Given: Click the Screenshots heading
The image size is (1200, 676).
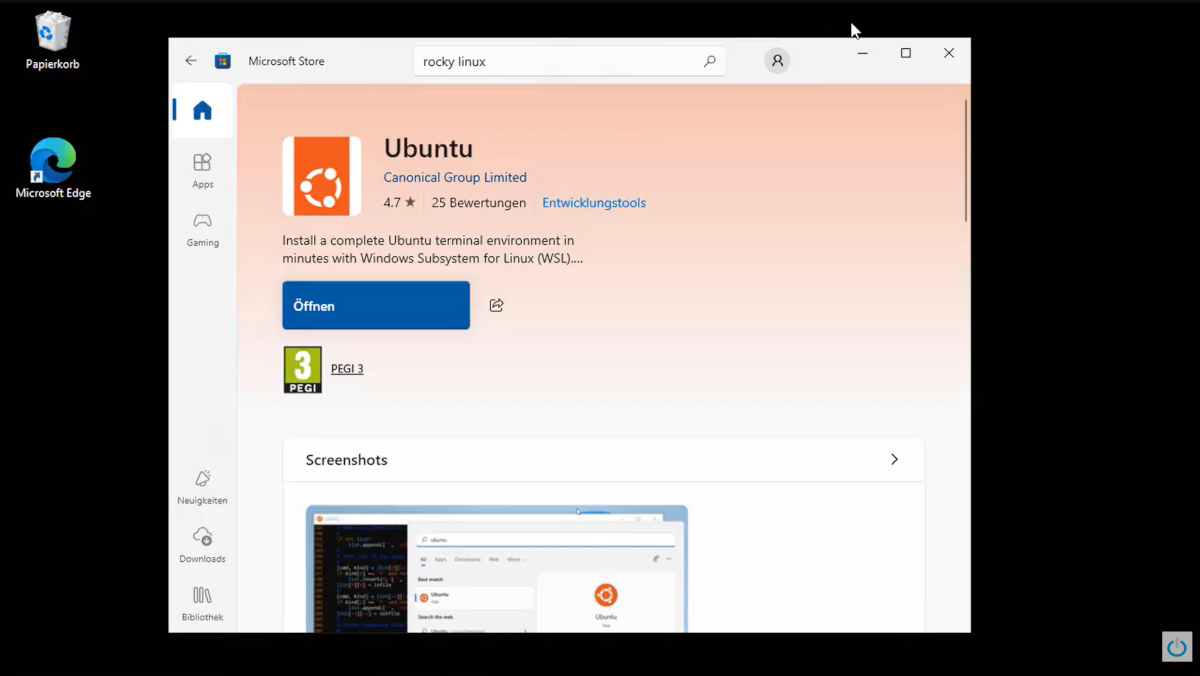Looking at the screenshot, I should point(346,460).
